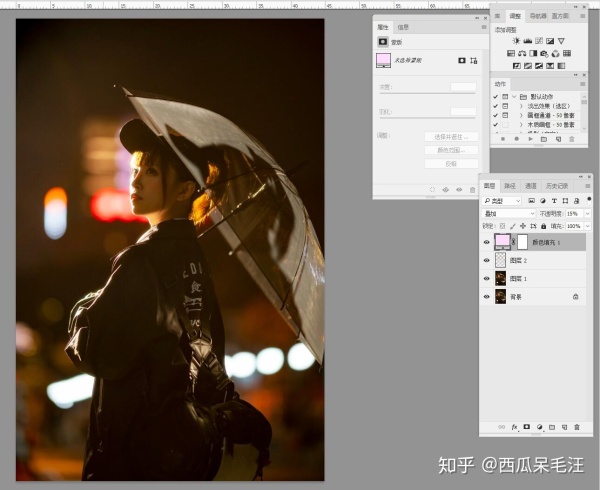Add a layer mask from Layers footer

(527, 427)
